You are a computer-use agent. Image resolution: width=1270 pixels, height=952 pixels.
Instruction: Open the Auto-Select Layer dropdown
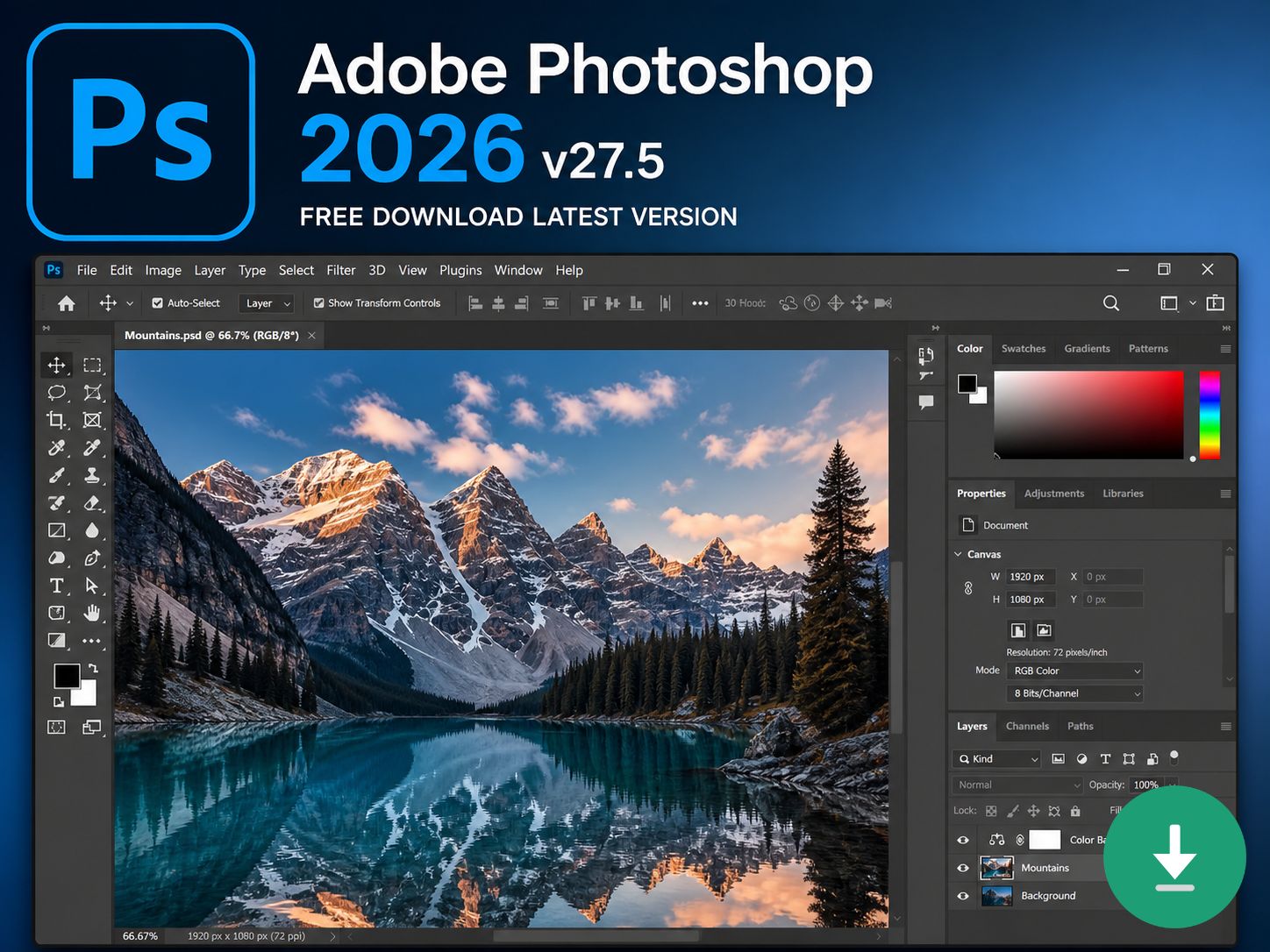(266, 303)
